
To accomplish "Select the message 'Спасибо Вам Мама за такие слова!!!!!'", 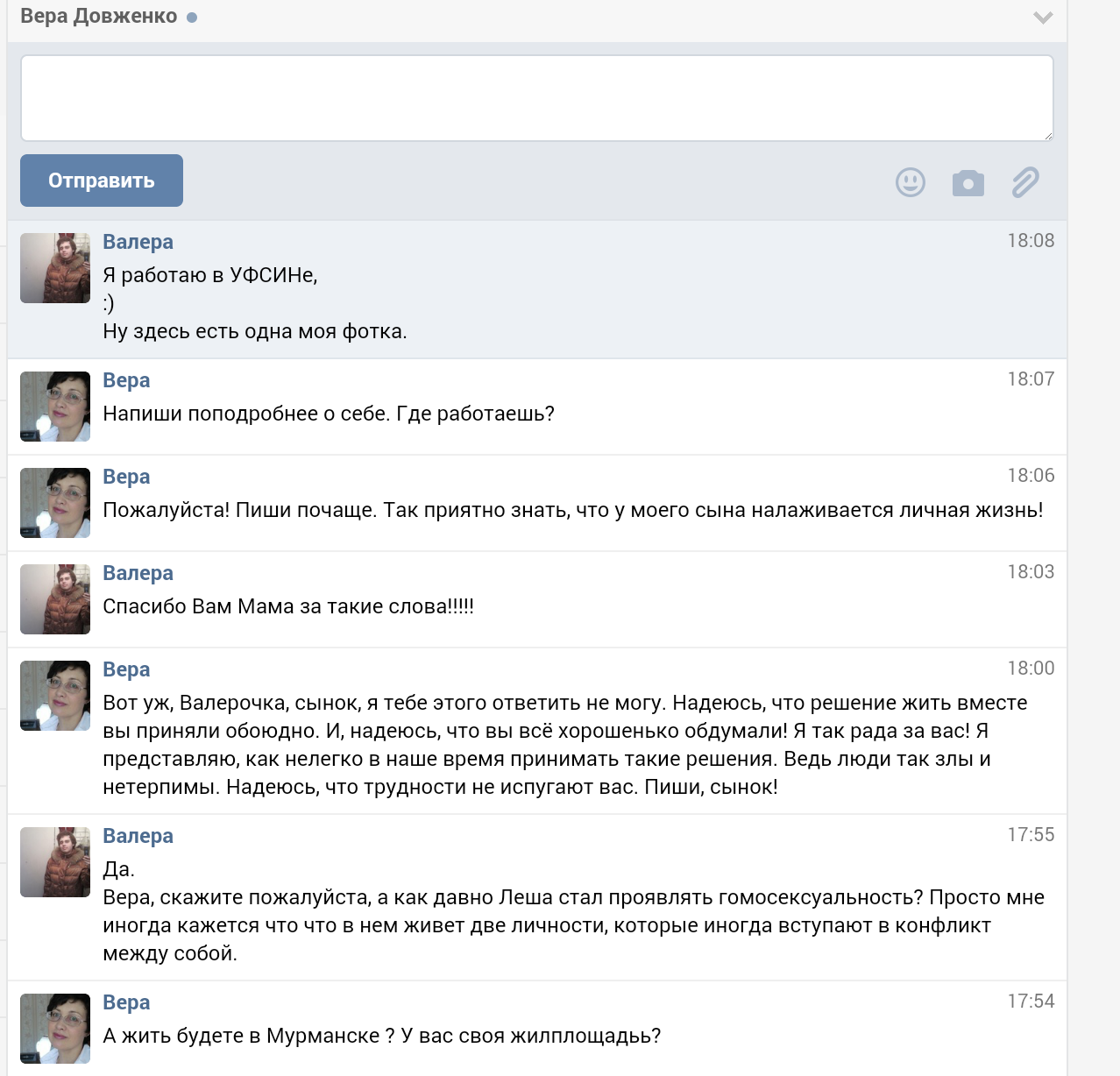I will [288, 606].
